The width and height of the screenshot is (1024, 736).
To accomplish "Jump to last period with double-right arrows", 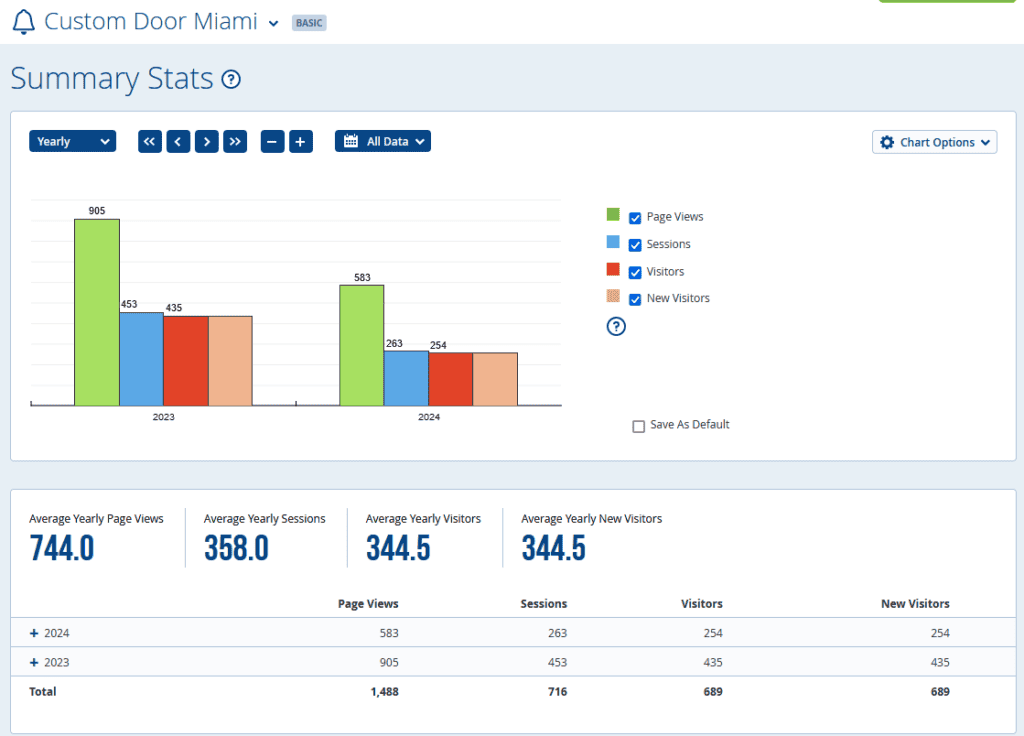I will (x=235, y=142).
